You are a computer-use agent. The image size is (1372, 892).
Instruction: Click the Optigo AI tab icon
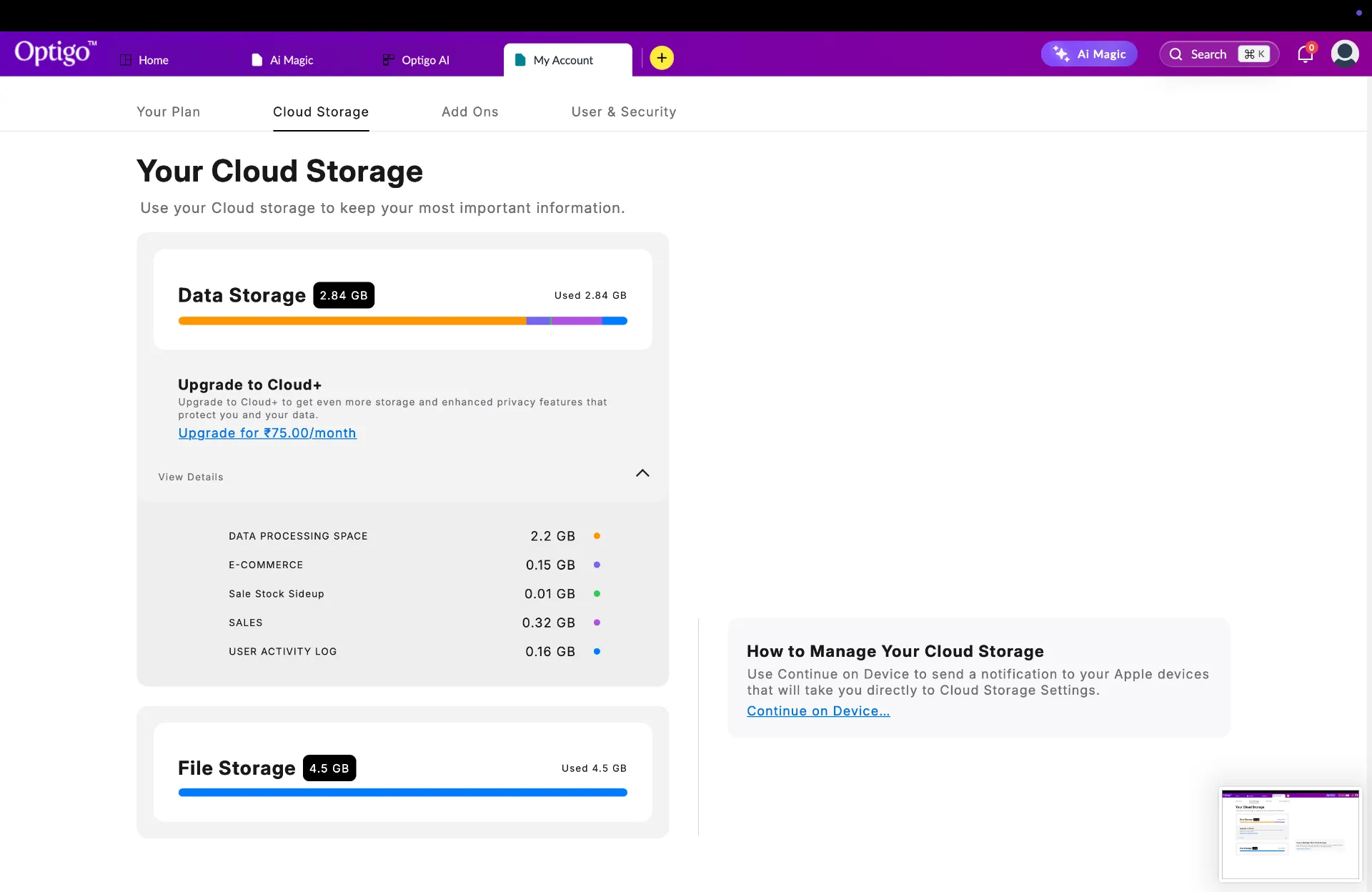click(x=388, y=60)
